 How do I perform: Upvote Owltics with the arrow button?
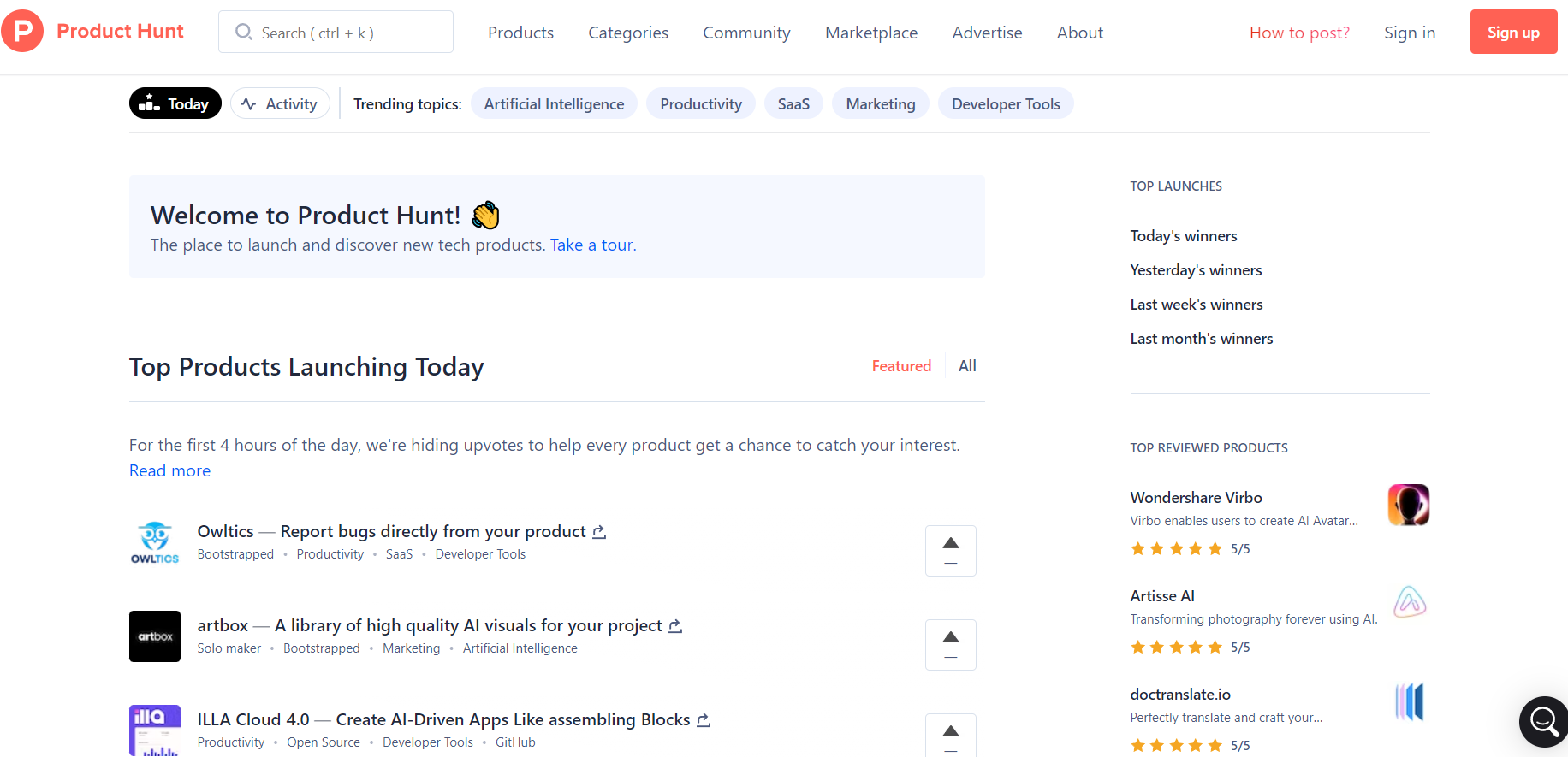[951, 551]
